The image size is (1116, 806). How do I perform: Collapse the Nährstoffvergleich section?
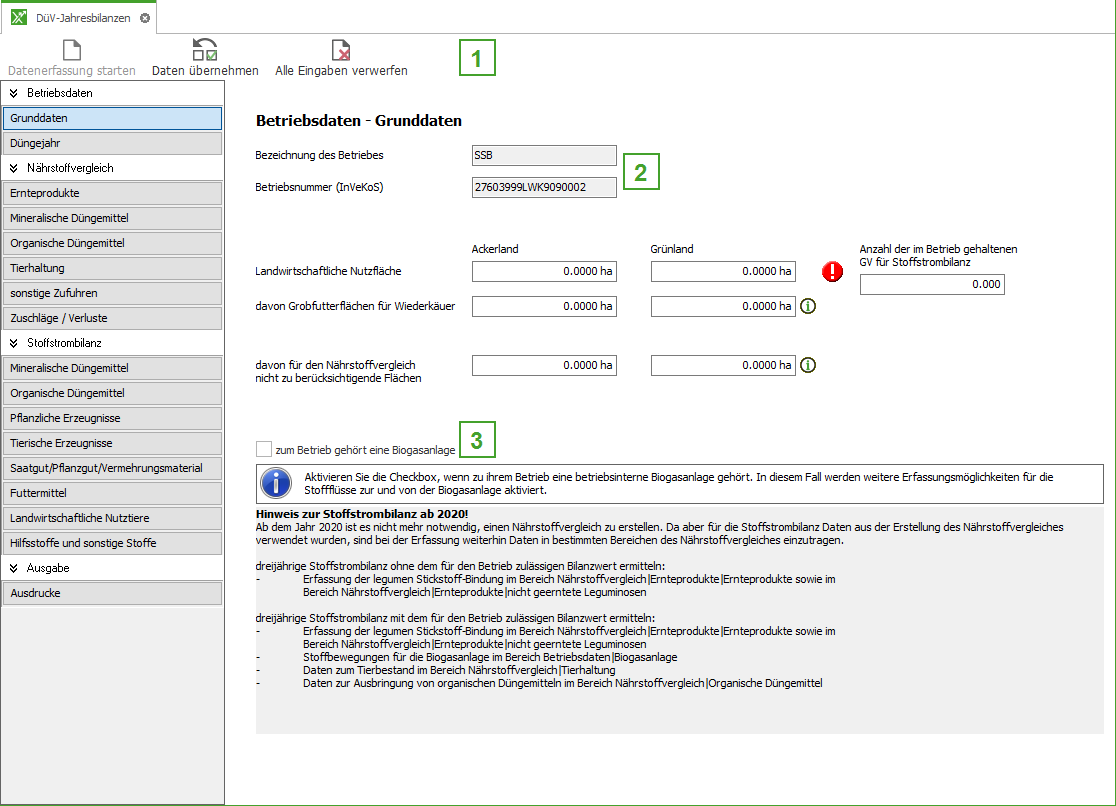coord(14,168)
